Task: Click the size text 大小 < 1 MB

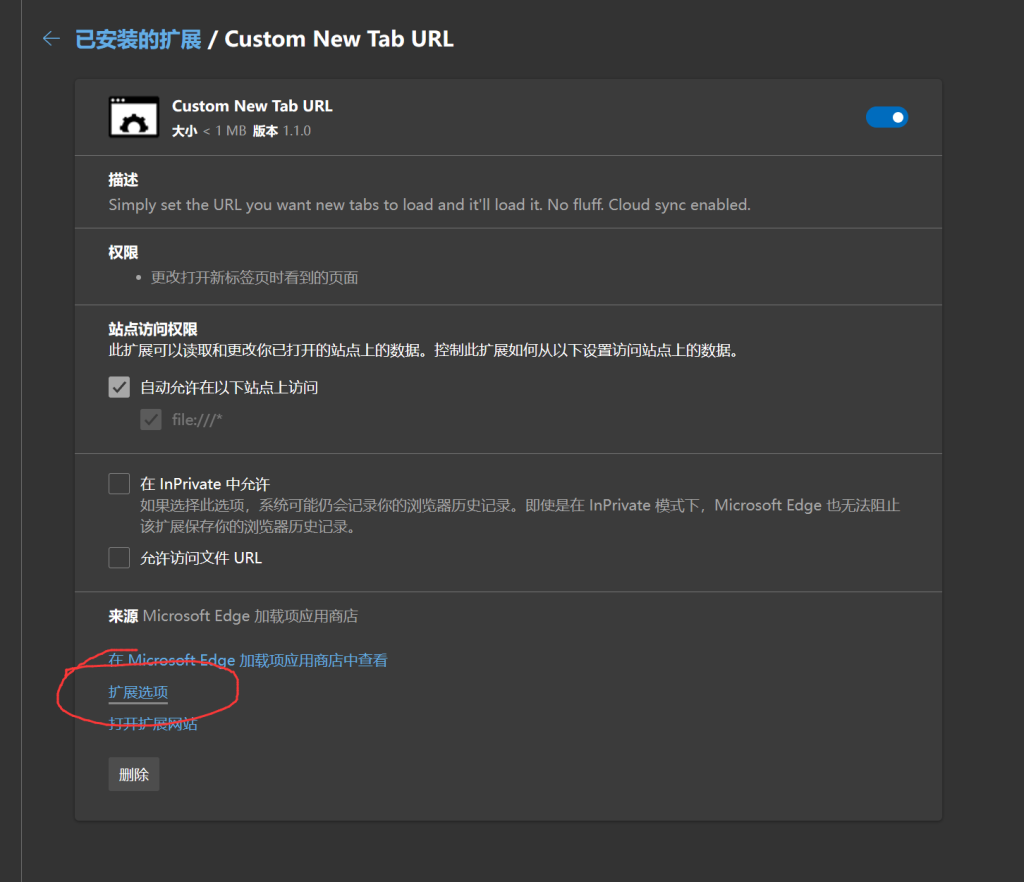Action: (x=209, y=131)
